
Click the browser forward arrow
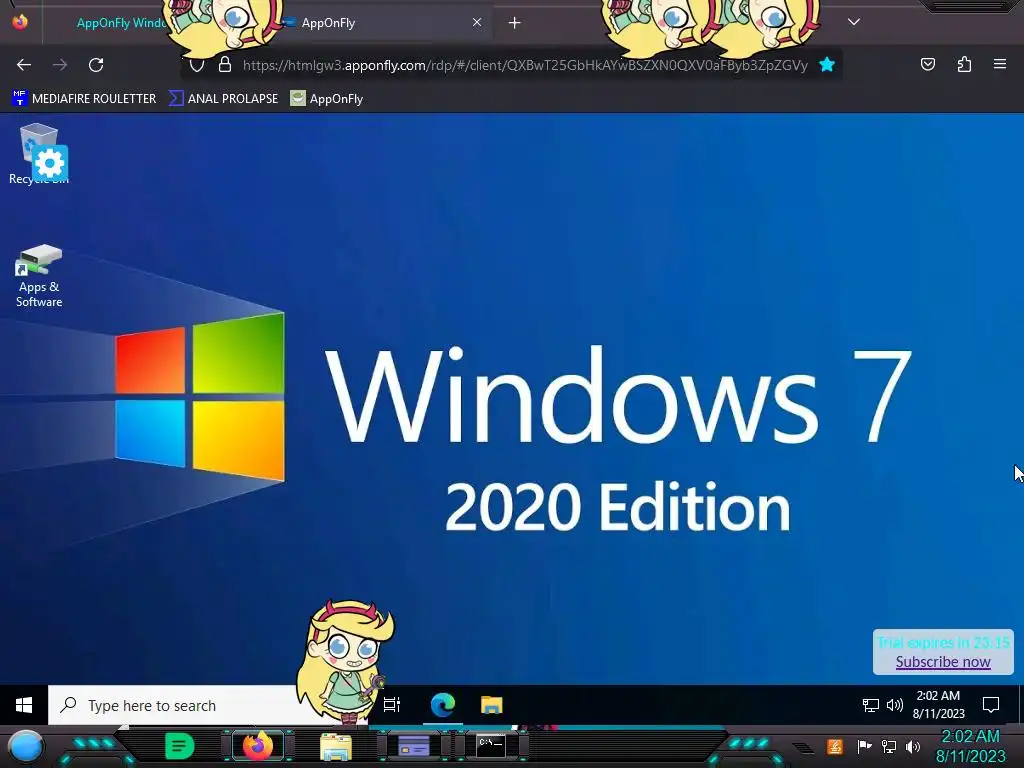pos(60,65)
